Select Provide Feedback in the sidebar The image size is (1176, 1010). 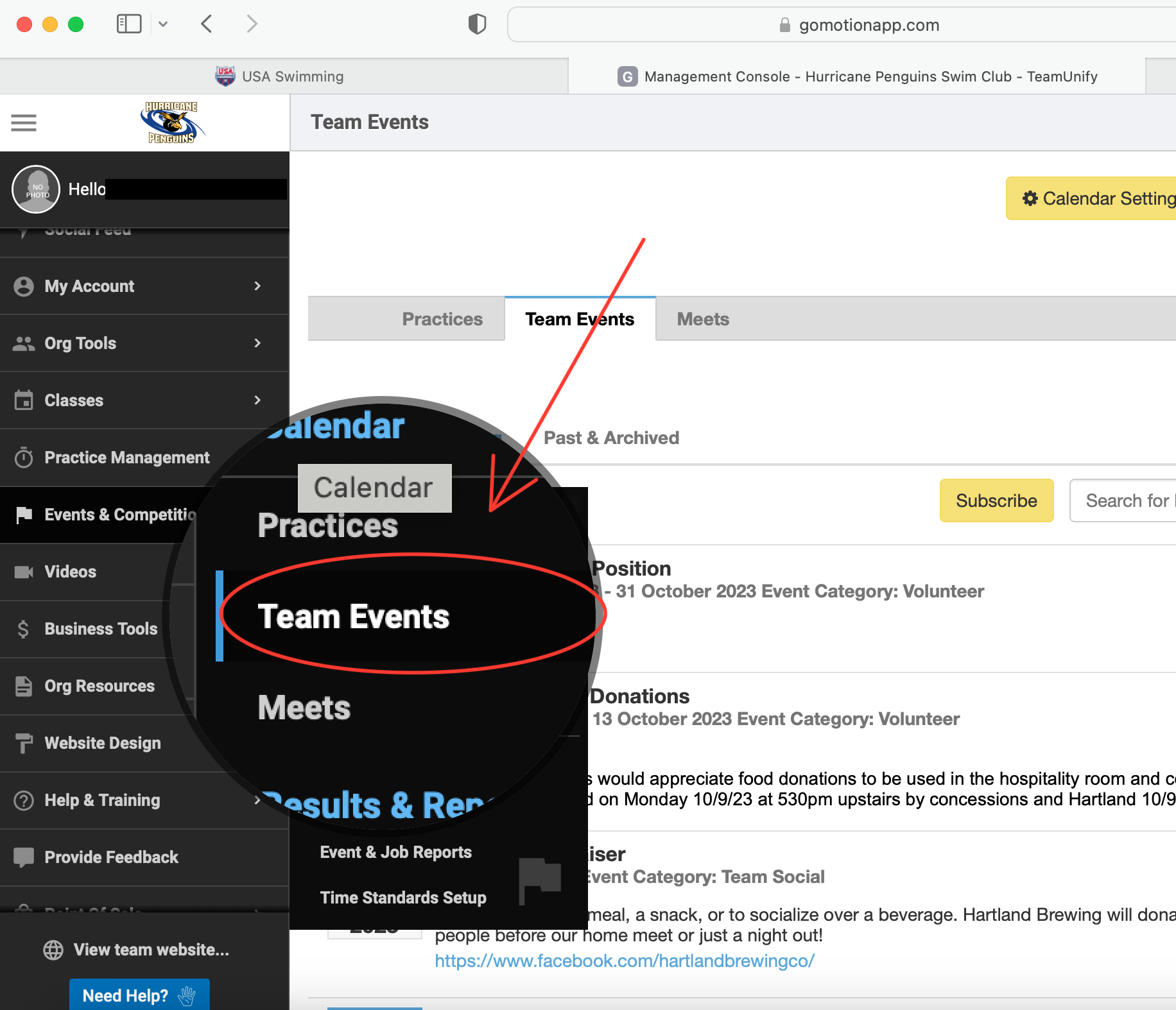pos(111,857)
